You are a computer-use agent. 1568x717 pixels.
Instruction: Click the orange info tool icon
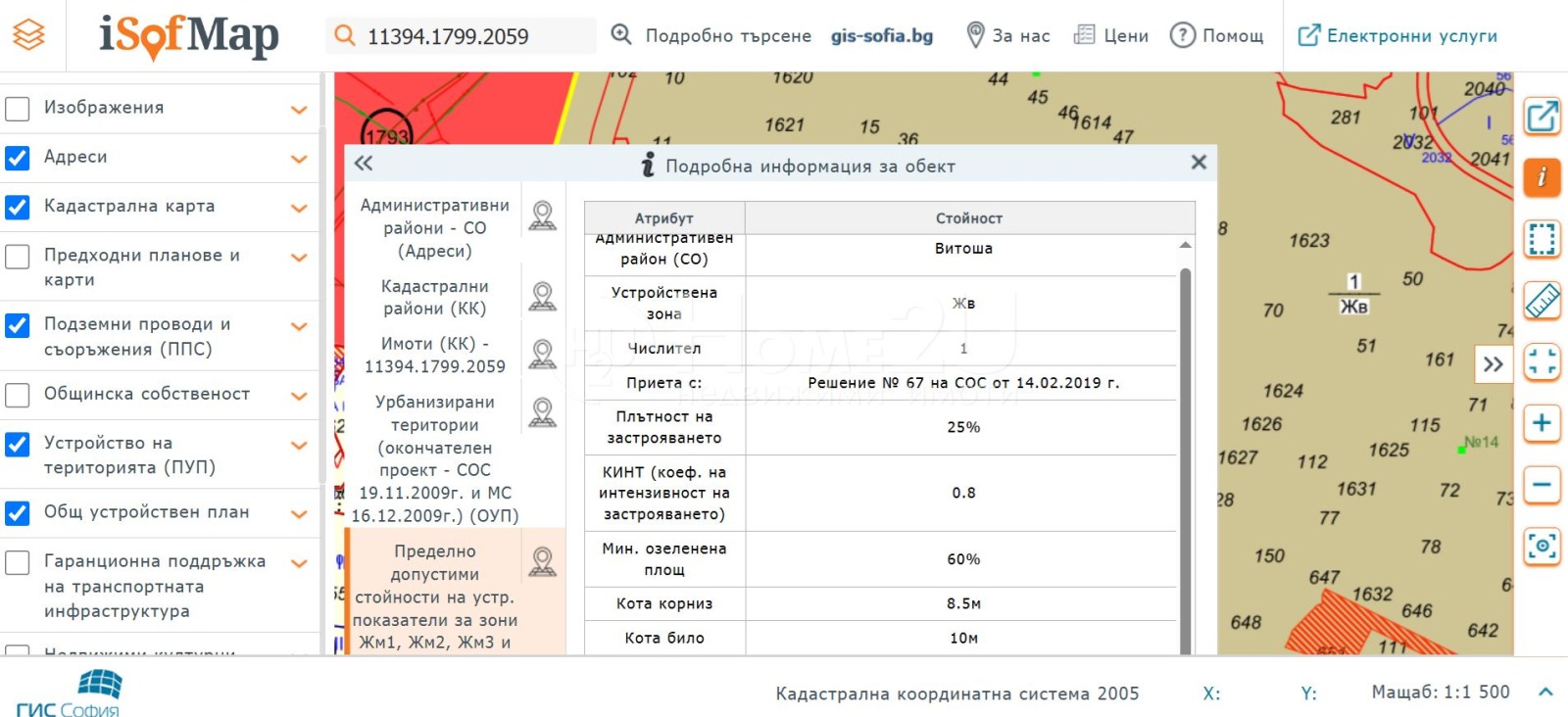[x=1542, y=177]
